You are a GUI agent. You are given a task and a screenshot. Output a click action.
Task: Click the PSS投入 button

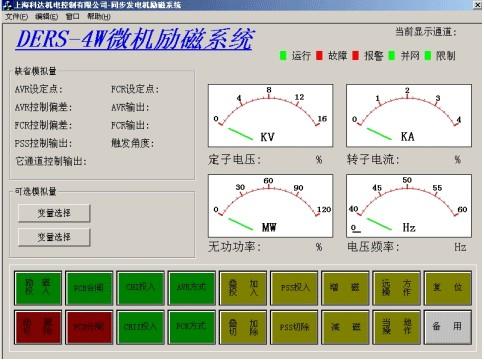(x=294, y=288)
